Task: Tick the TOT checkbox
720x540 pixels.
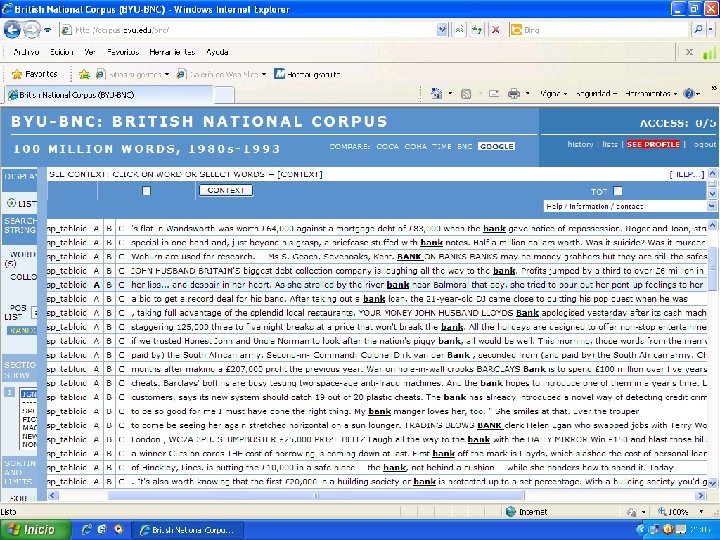Action: [618, 191]
